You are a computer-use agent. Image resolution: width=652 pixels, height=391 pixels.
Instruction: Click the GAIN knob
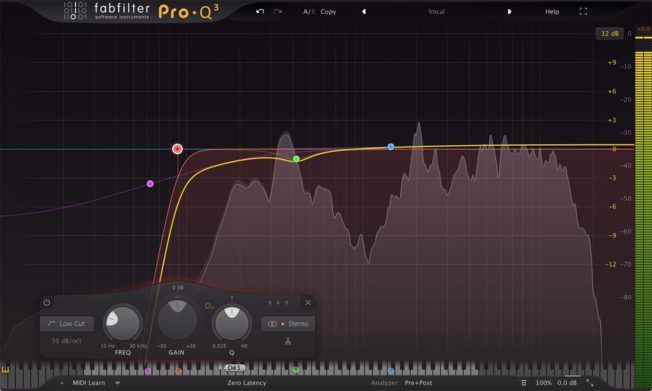tap(178, 320)
